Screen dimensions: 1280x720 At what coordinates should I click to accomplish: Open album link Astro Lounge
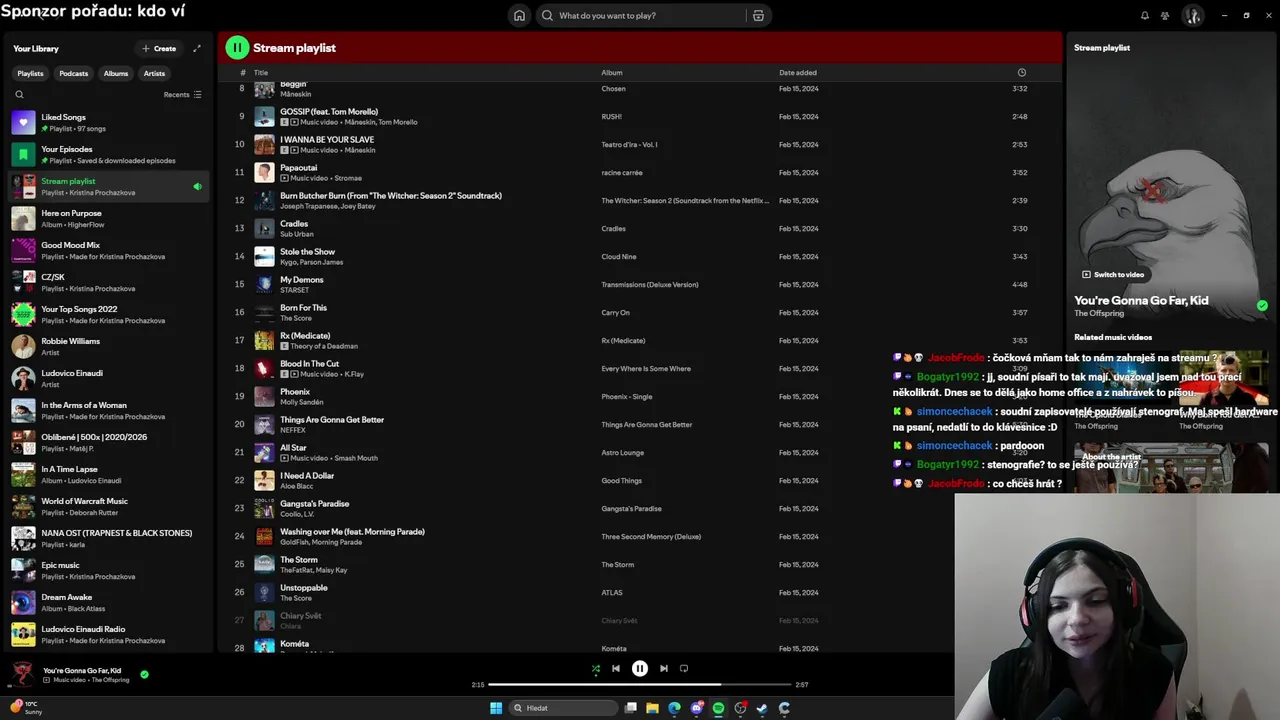pos(622,453)
